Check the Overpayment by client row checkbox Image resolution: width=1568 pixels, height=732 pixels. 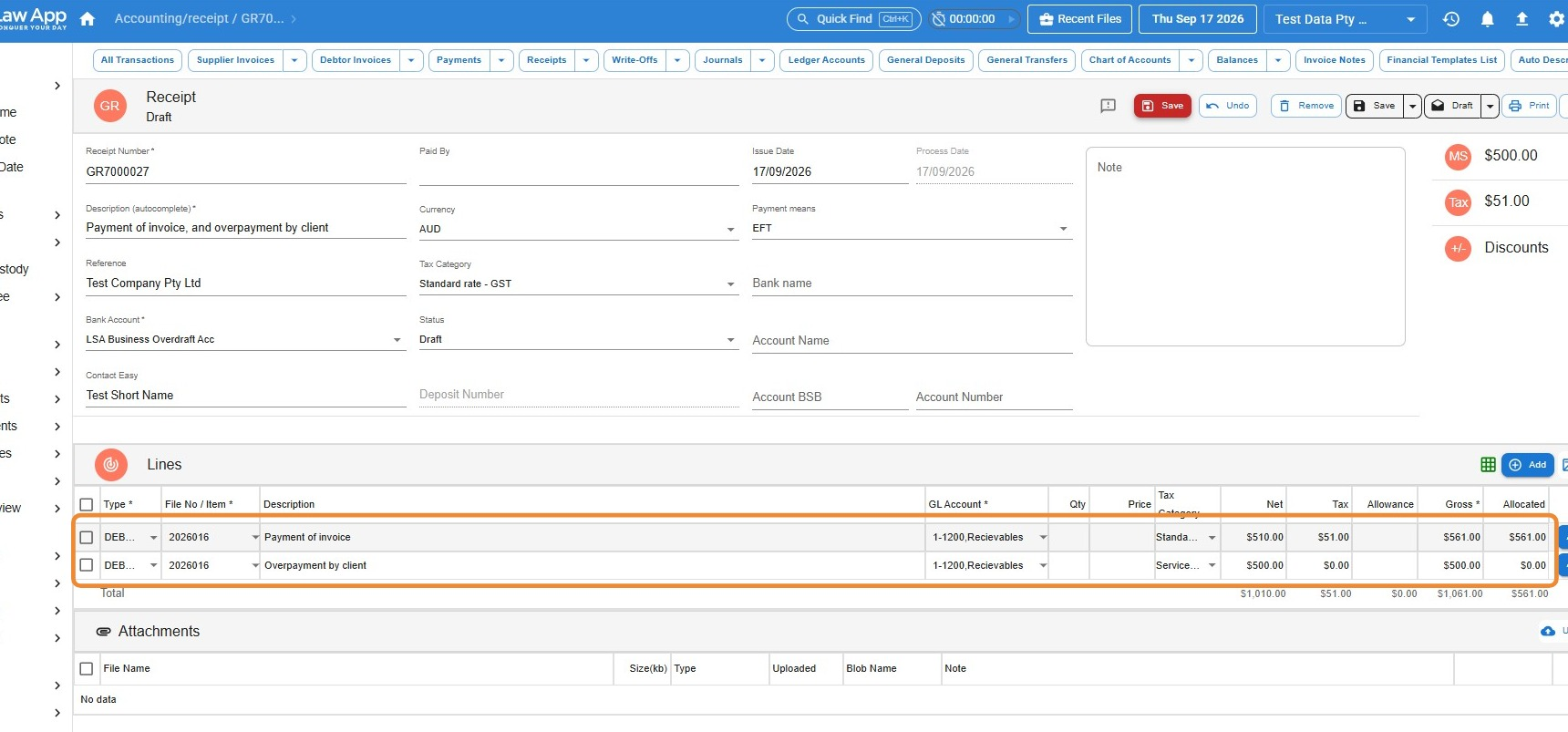coord(87,566)
